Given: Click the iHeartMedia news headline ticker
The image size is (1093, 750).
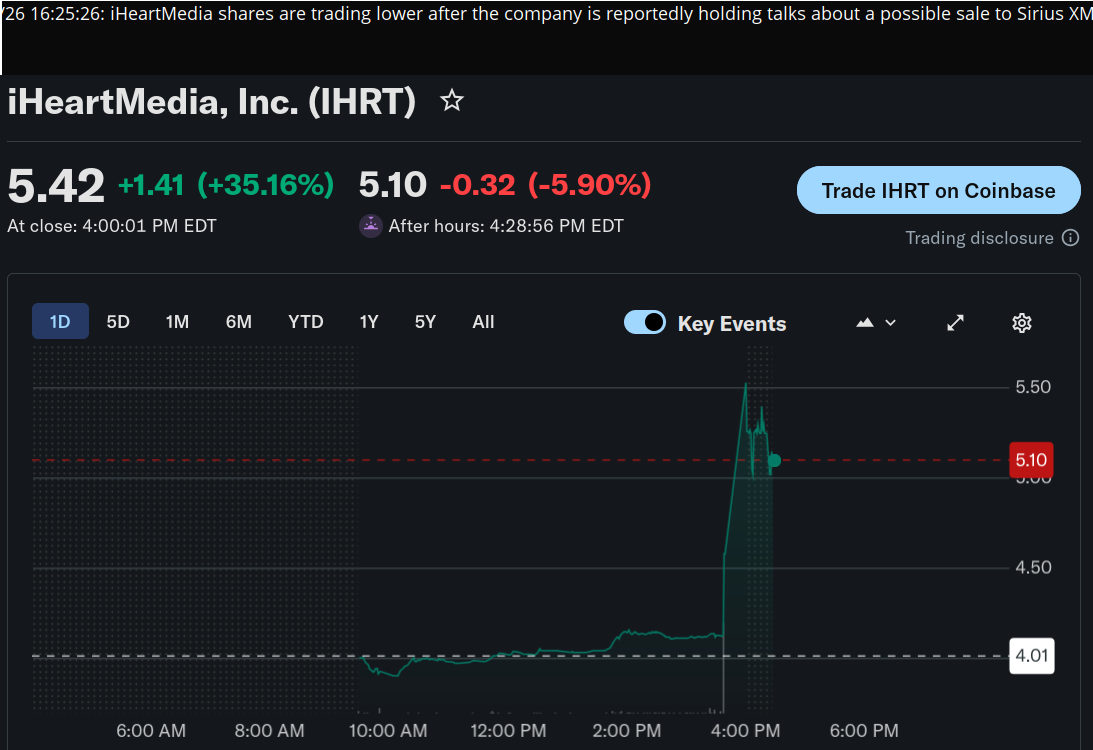Looking at the screenshot, I should 546,14.
